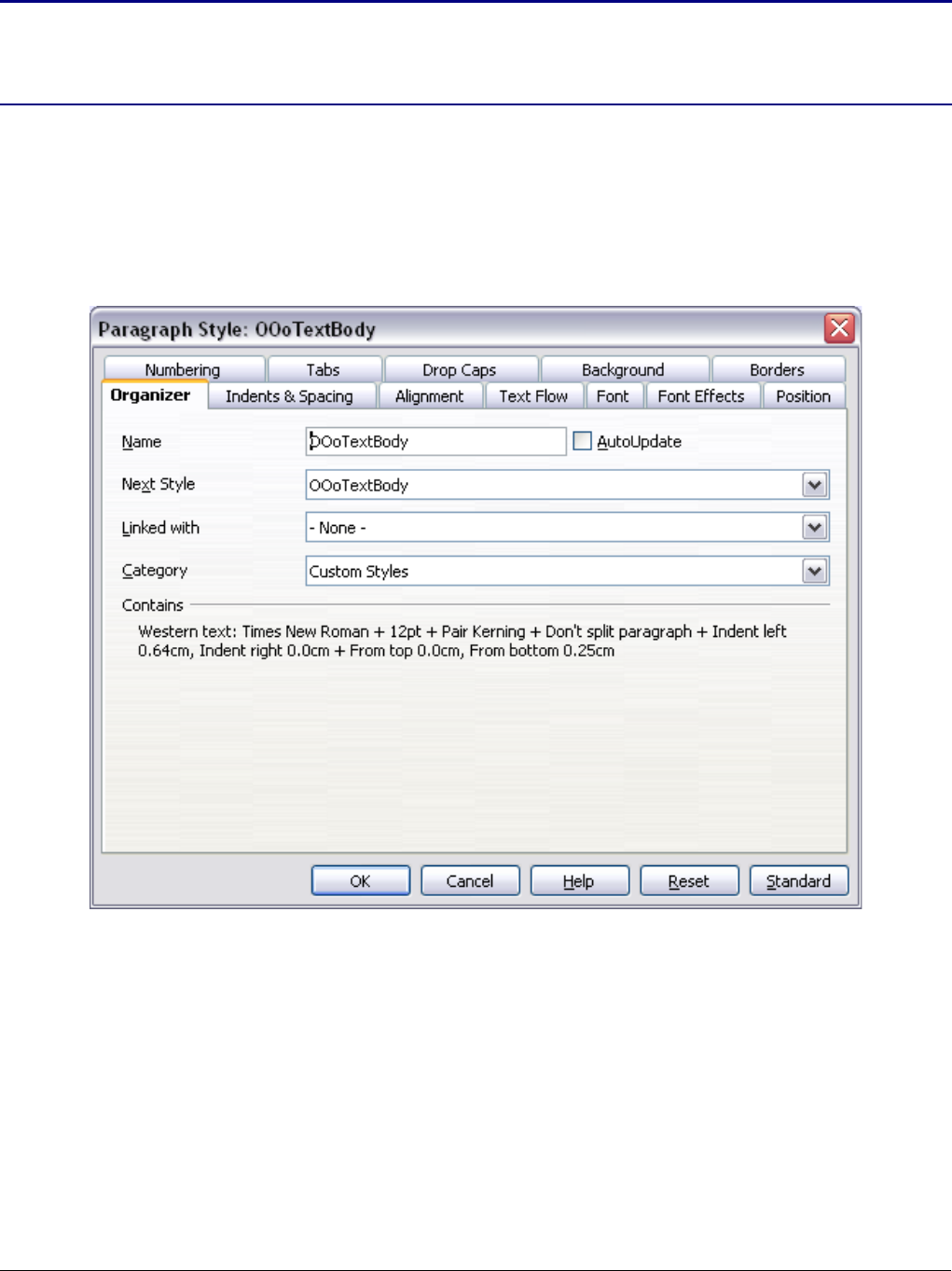952x1271 pixels.
Task: Close the Paragraph Style dialog
Action: [839, 328]
